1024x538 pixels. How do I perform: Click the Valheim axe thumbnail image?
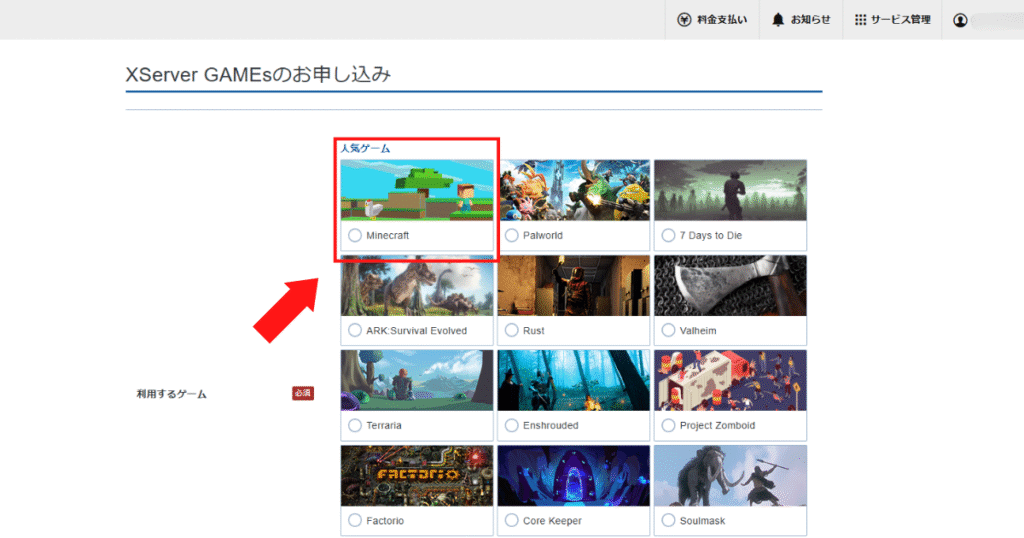point(730,285)
